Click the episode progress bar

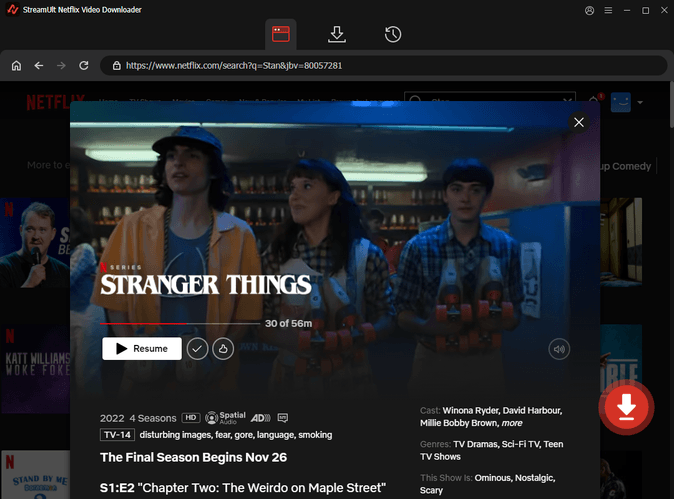tap(180, 323)
